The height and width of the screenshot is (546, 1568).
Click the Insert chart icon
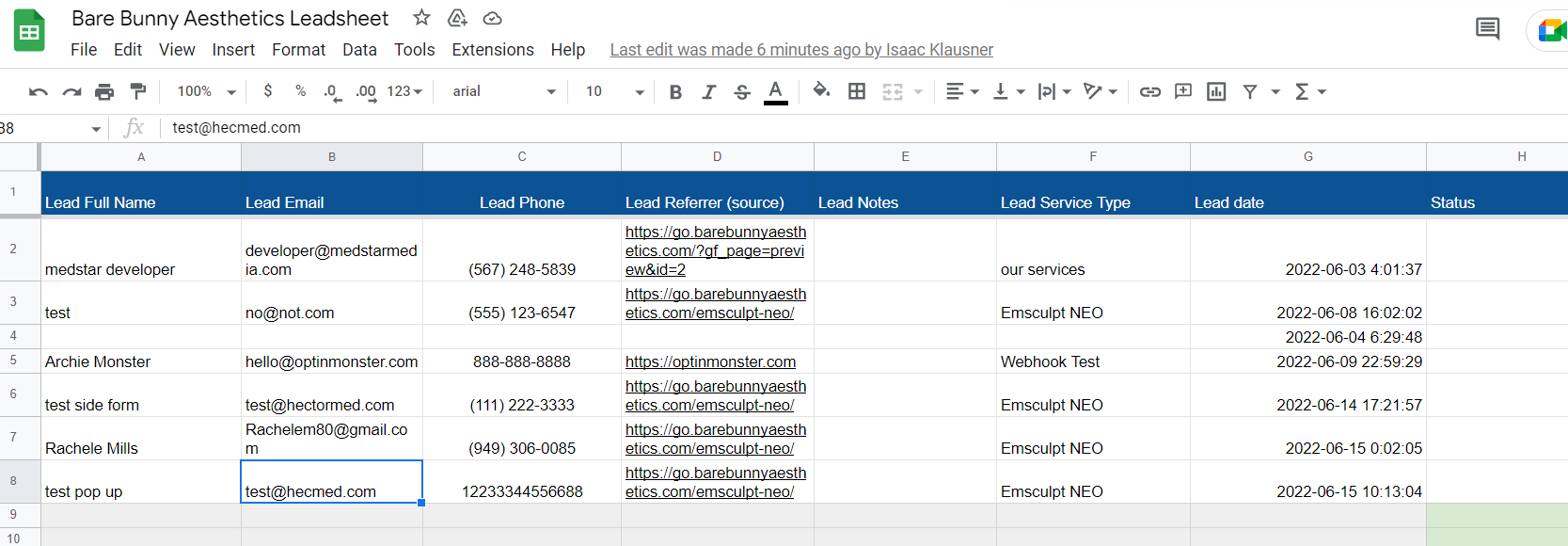click(1216, 91)
